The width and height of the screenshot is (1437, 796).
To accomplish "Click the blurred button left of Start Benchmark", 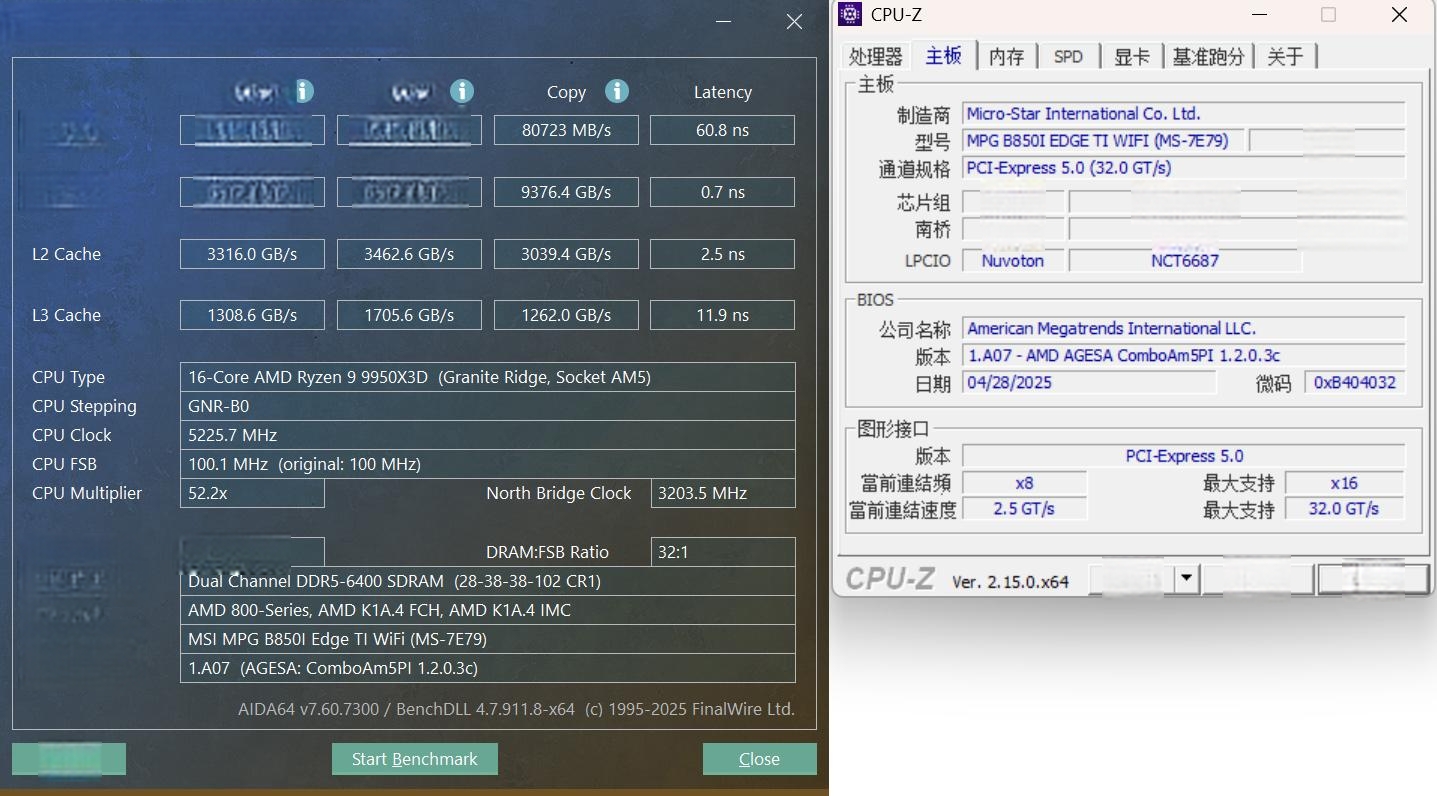I will point(69,759).
